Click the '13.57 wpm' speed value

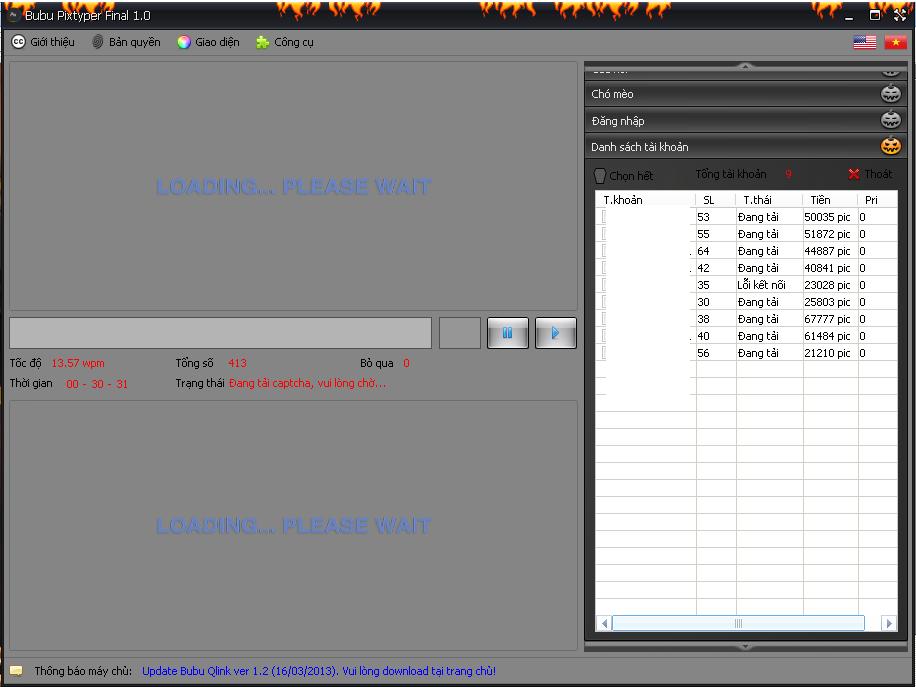pyautogui.click(x=78, y=363)
